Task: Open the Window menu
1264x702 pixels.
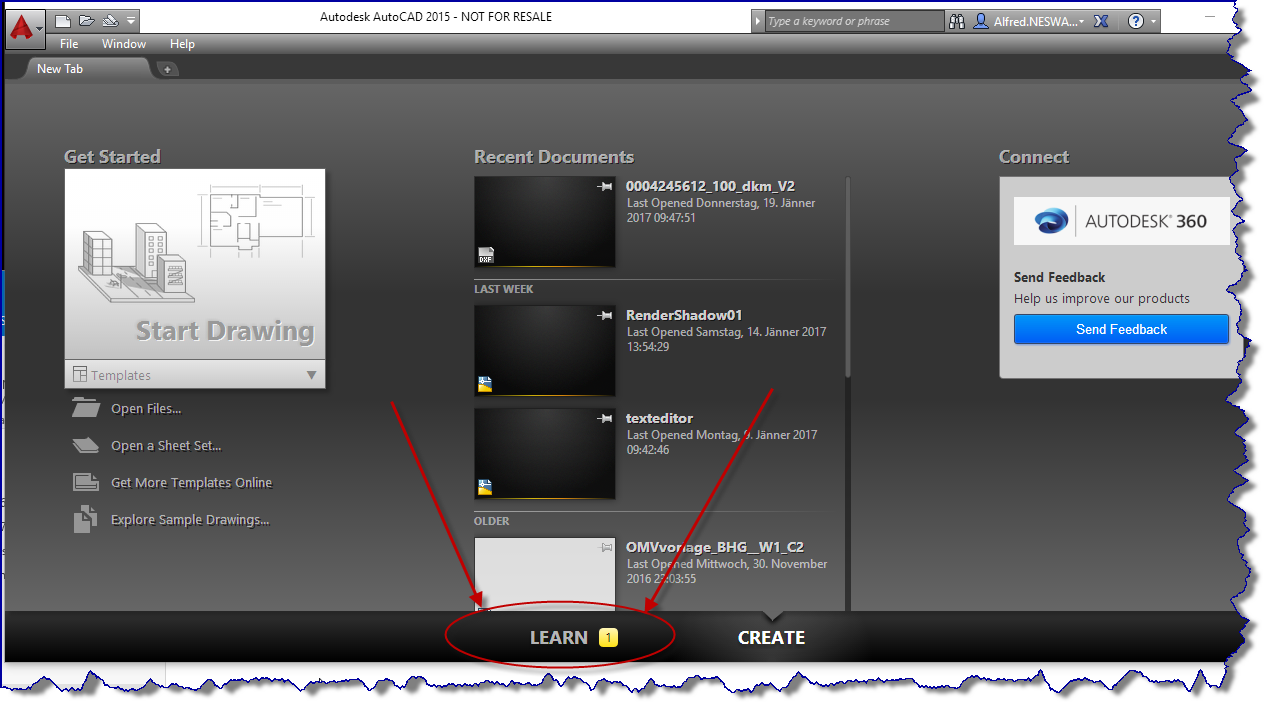Action: point(124,44)
